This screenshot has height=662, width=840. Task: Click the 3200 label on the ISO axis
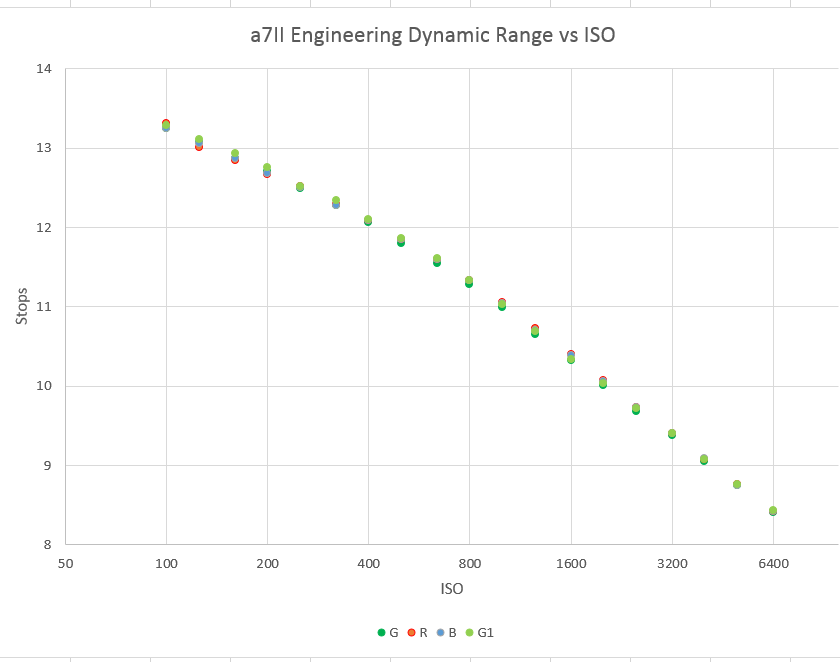tap(672, 563)
